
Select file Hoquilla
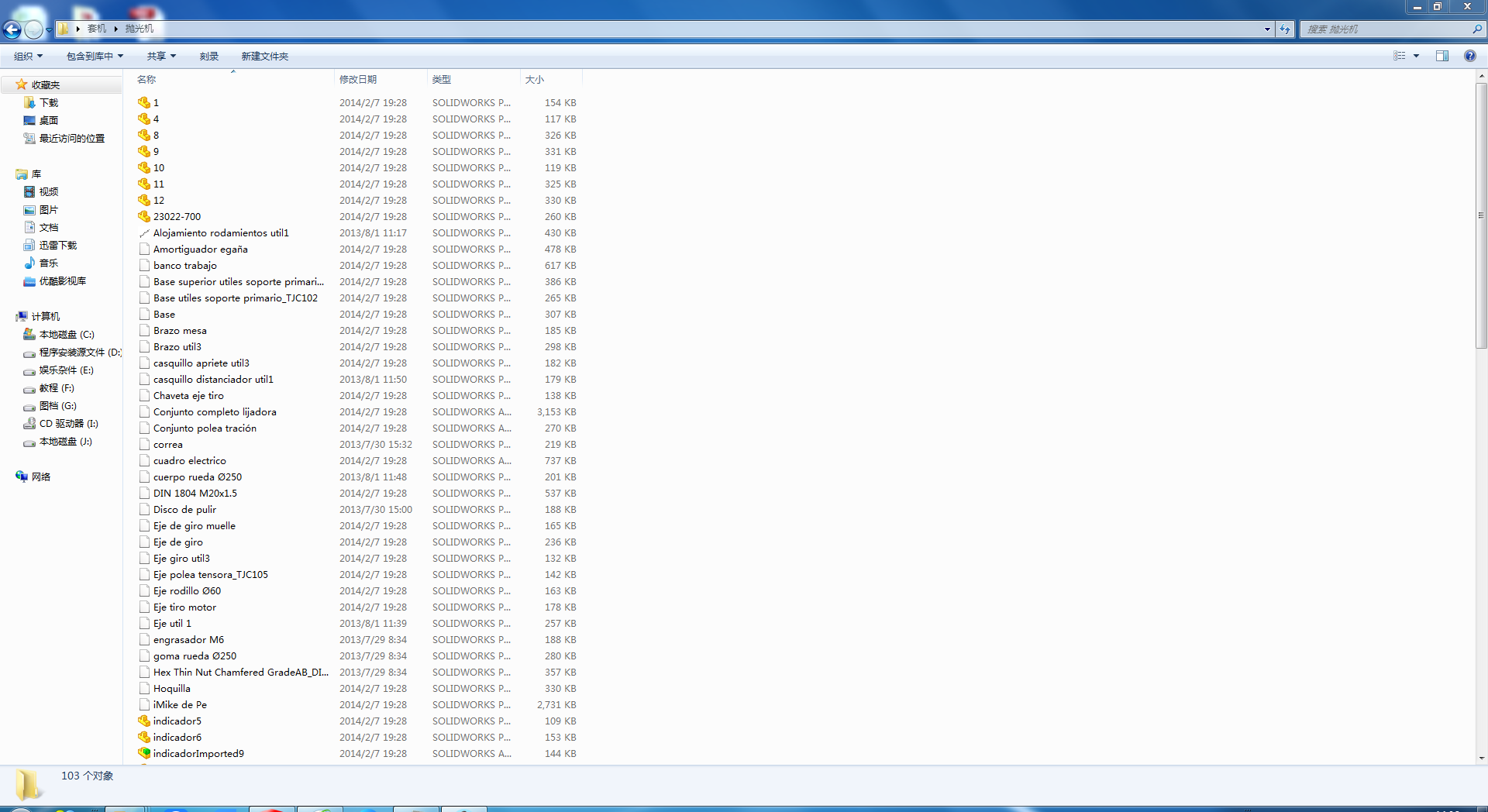172,688
